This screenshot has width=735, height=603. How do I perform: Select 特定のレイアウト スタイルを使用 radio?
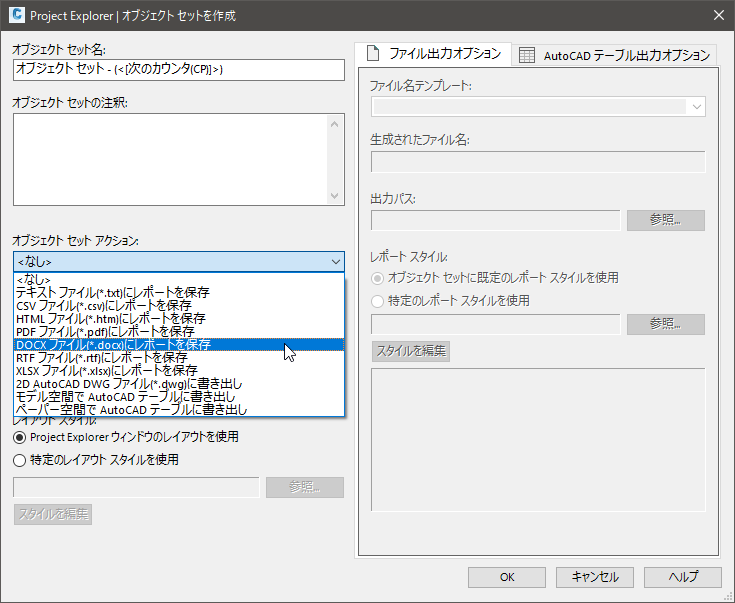pos(96,460)
